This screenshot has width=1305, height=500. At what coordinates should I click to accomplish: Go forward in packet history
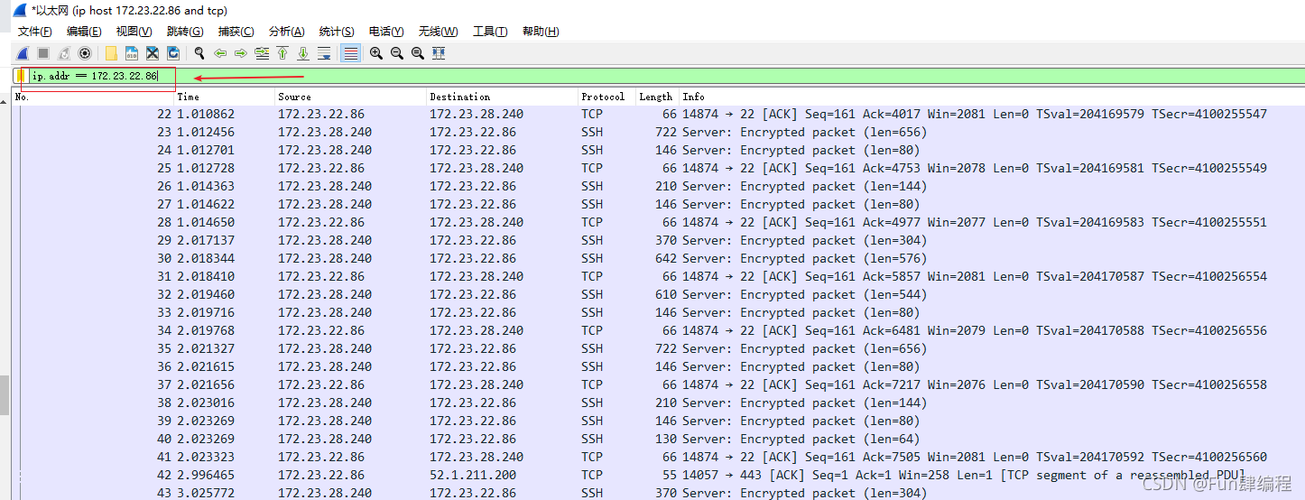tap(241, 53)
